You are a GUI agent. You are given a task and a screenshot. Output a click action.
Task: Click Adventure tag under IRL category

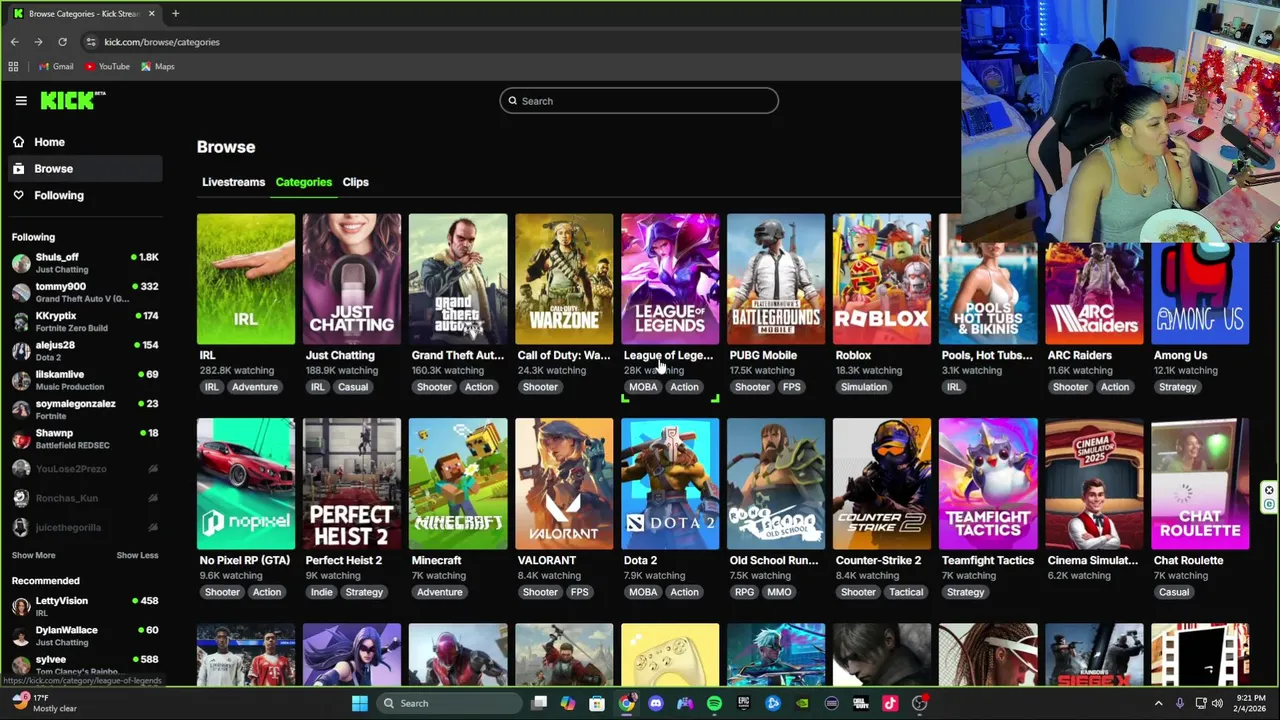[x=255, y=387]
